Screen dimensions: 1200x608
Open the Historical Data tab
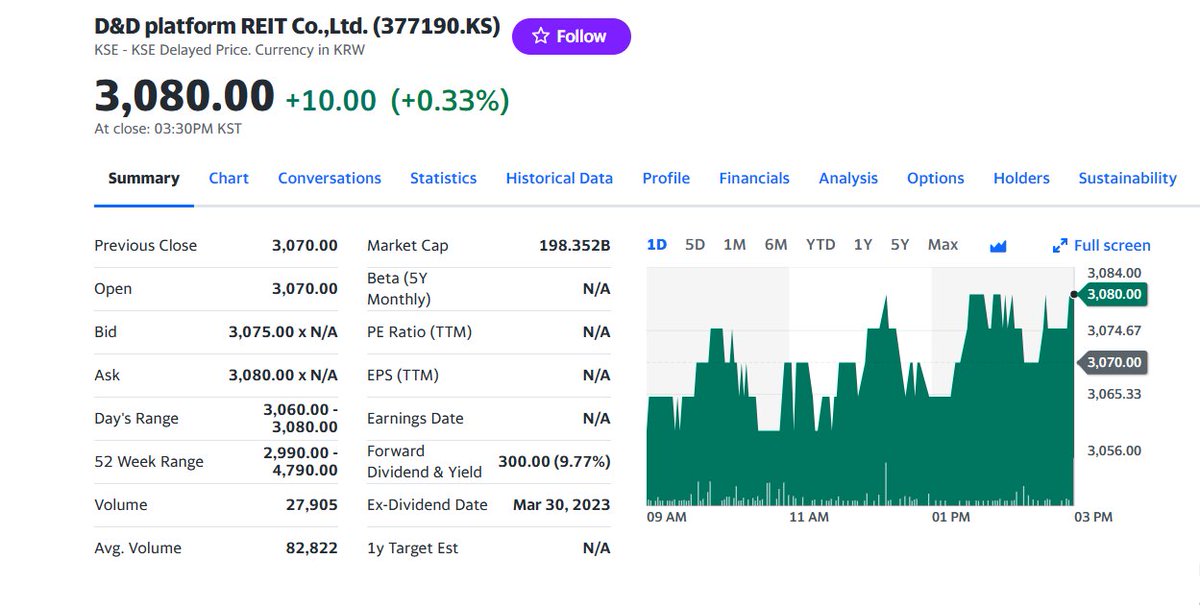click(559, 178)
